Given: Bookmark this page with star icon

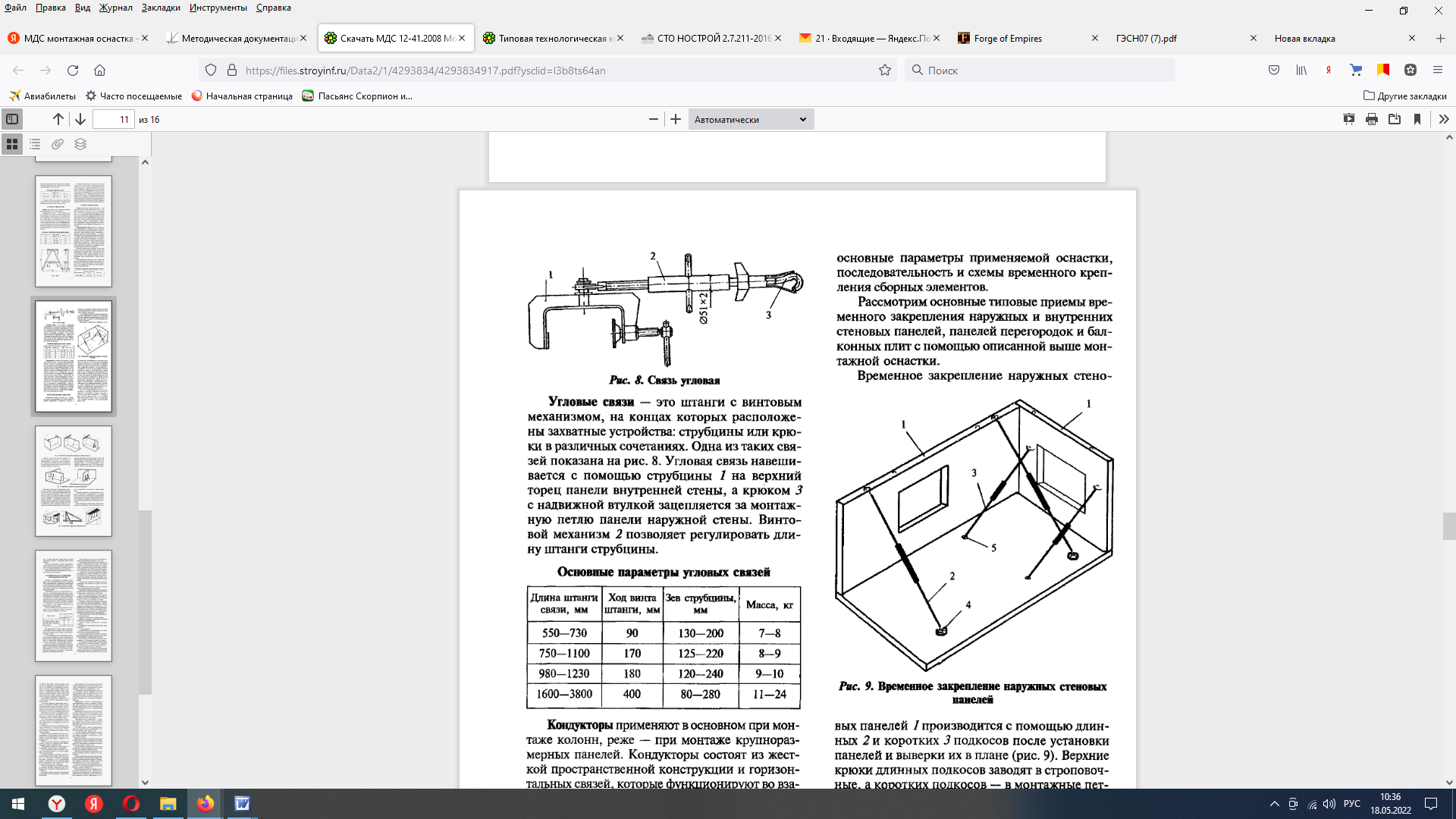Looking at the screenshot, I should pos(884,70).
